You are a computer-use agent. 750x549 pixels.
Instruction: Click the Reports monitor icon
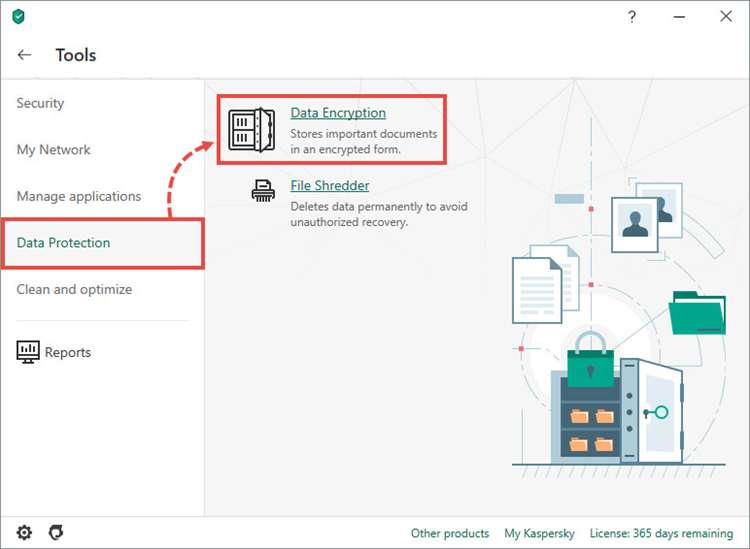[x=28, y=352]
